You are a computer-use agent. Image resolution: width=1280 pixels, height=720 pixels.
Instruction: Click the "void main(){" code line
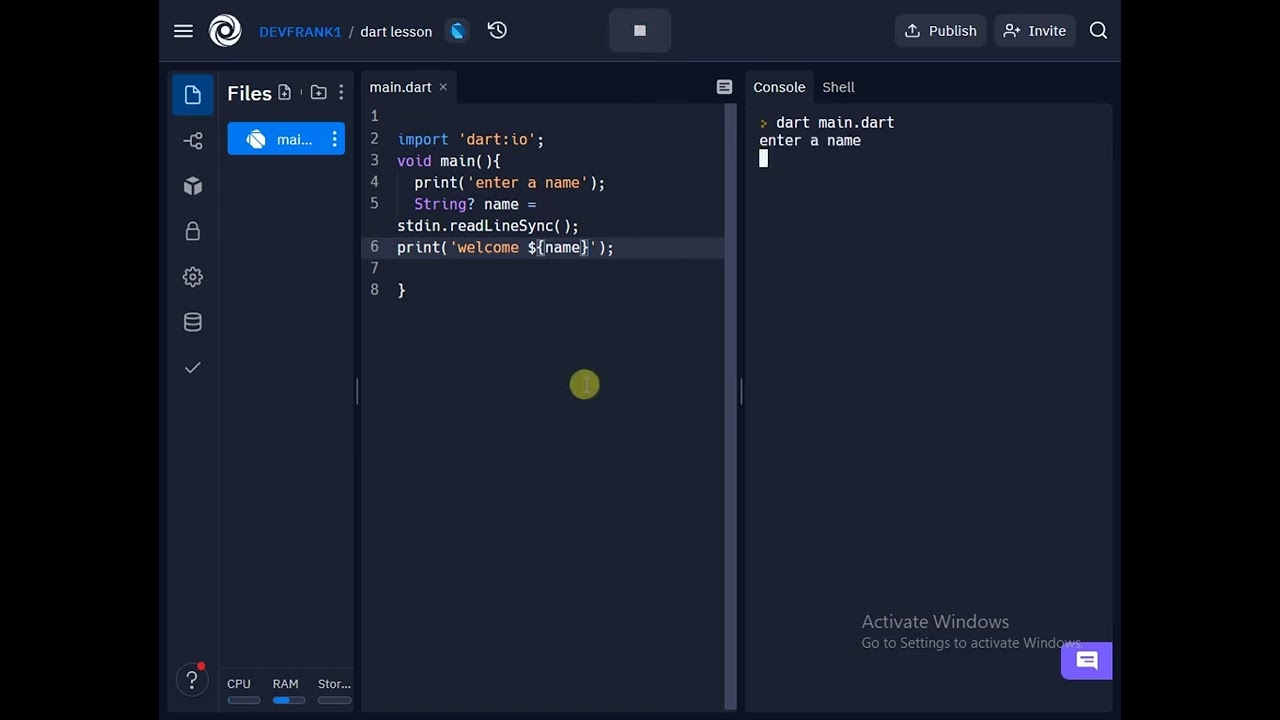(448, 161)
